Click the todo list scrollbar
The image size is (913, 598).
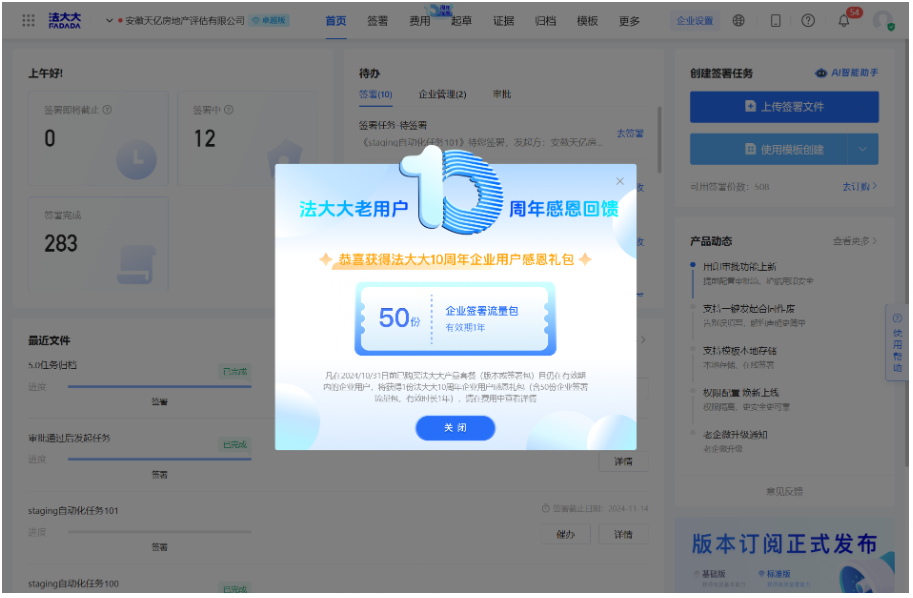pos(661,140)
